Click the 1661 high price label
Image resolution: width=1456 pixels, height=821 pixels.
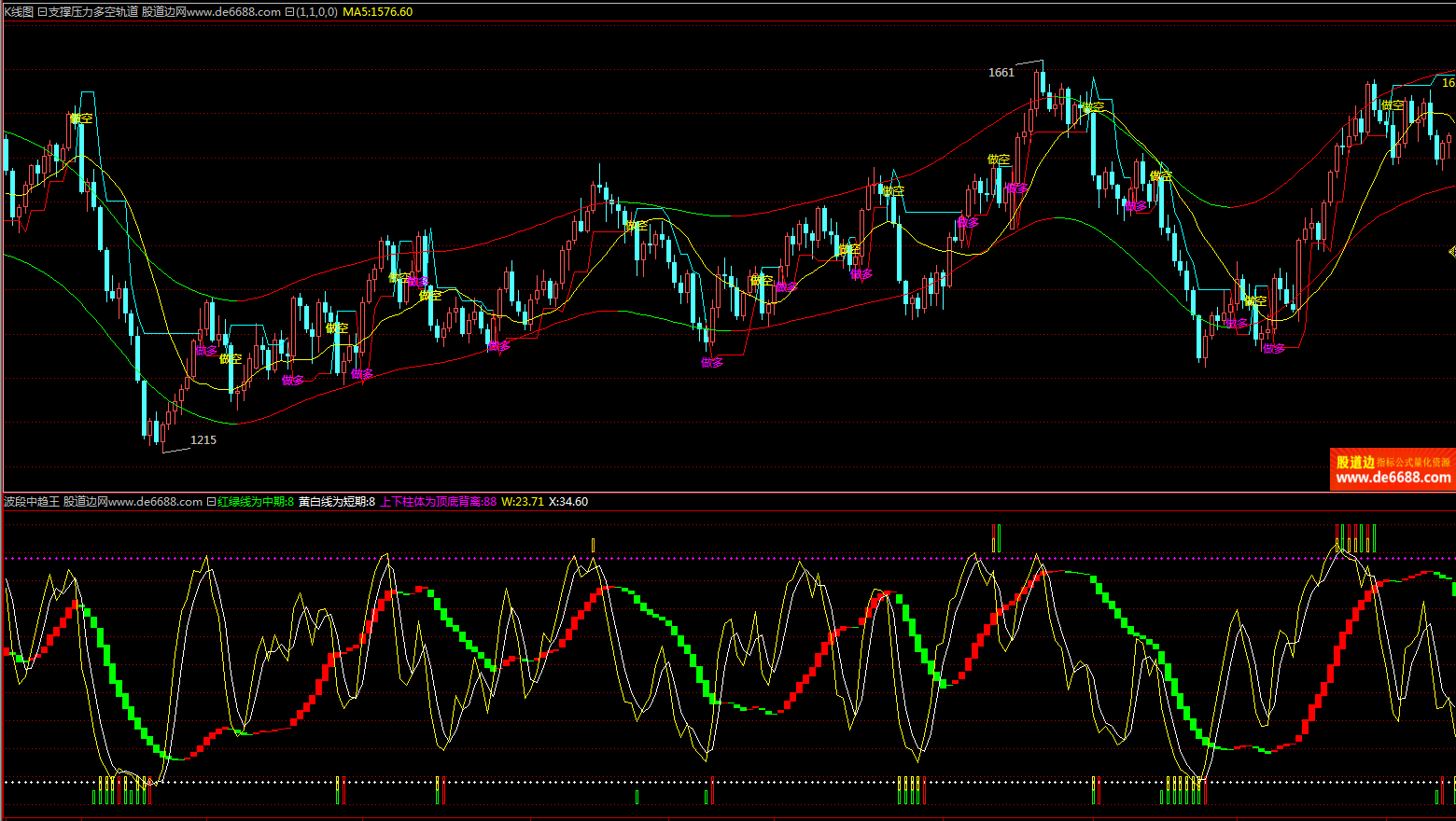(1001, 73)
